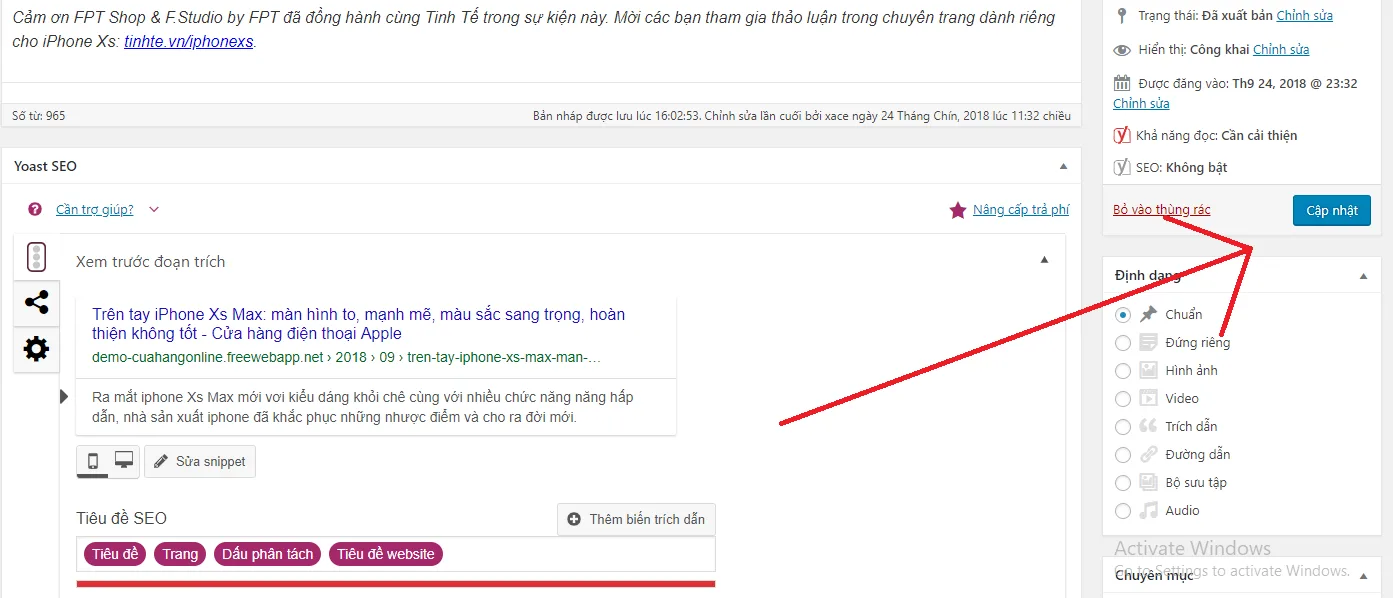Select the Video post format radio
The width and height of the screenshot is (1393, 598).
pyautogui.click(x=1123, y=399)
